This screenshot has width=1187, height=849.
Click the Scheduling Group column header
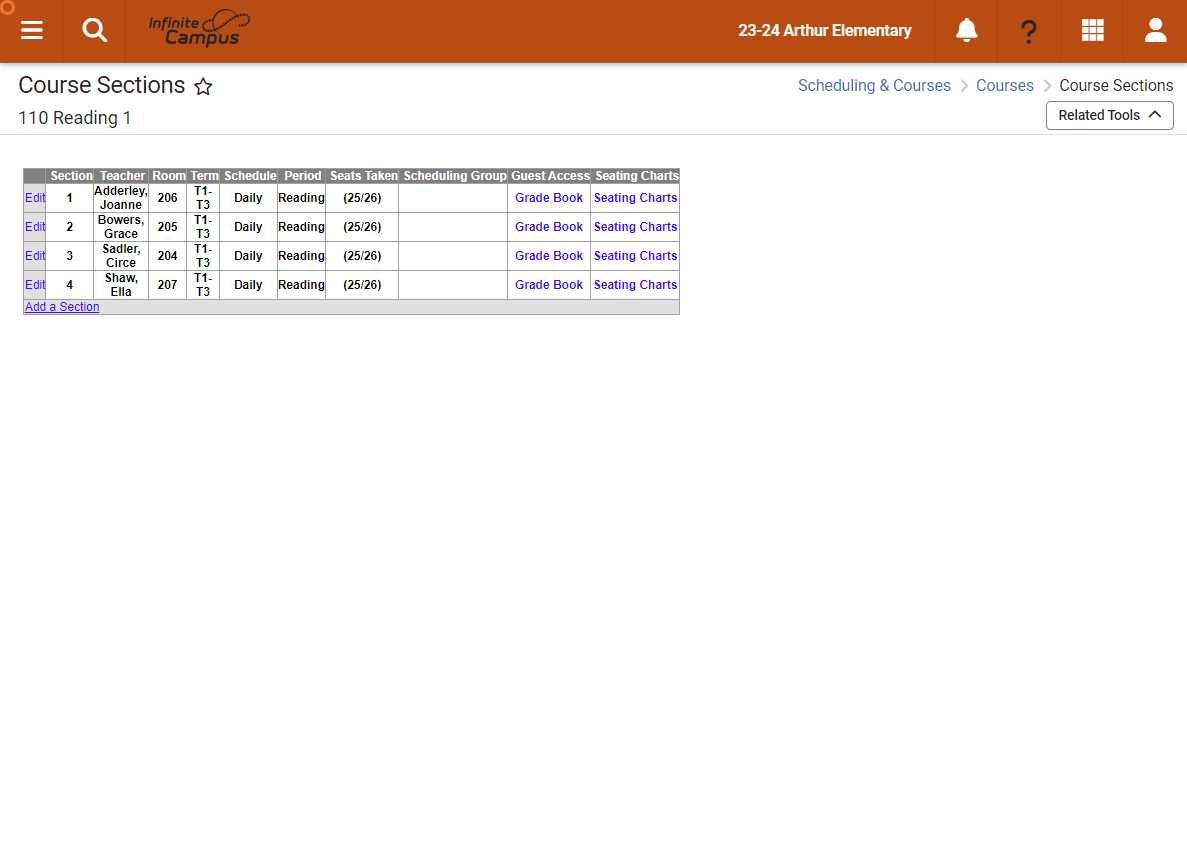[454, 176]
